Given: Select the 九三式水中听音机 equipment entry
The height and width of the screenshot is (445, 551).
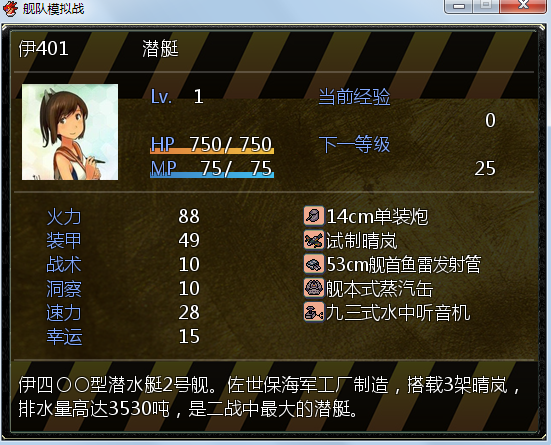Looking at the screenshot, I should point(387,312).
